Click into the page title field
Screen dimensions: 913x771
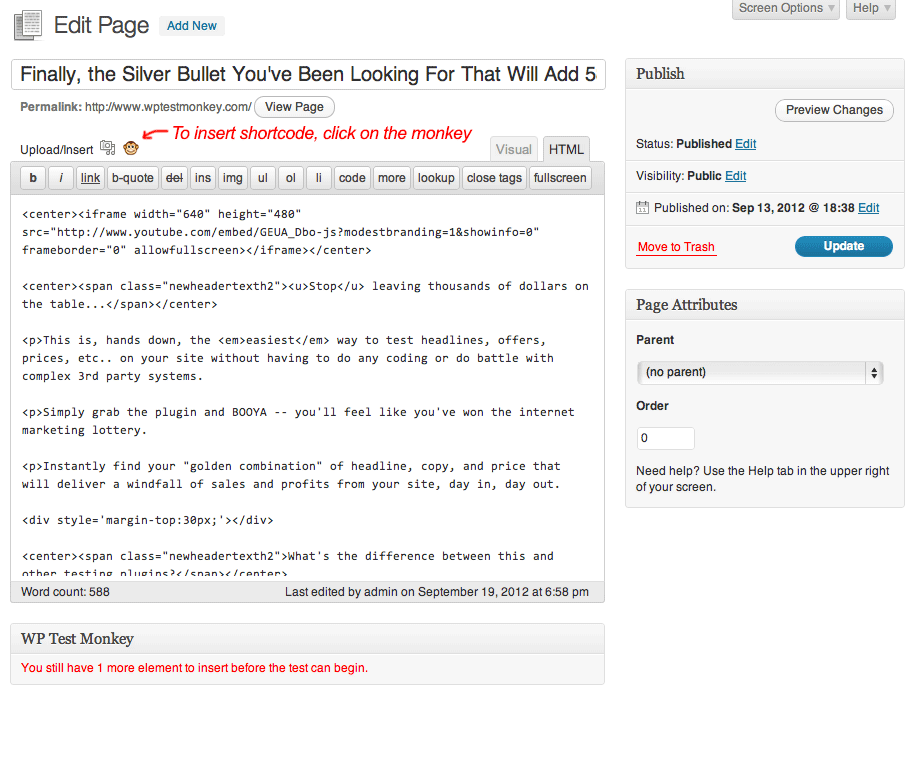coord(308,75)
